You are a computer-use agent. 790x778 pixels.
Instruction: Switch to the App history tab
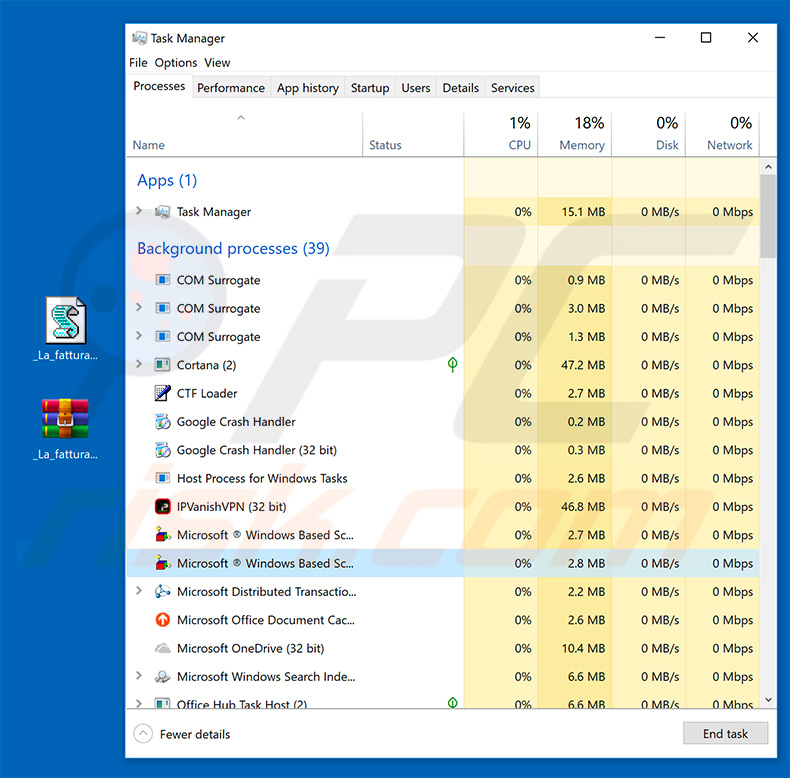tap(308, 88)
